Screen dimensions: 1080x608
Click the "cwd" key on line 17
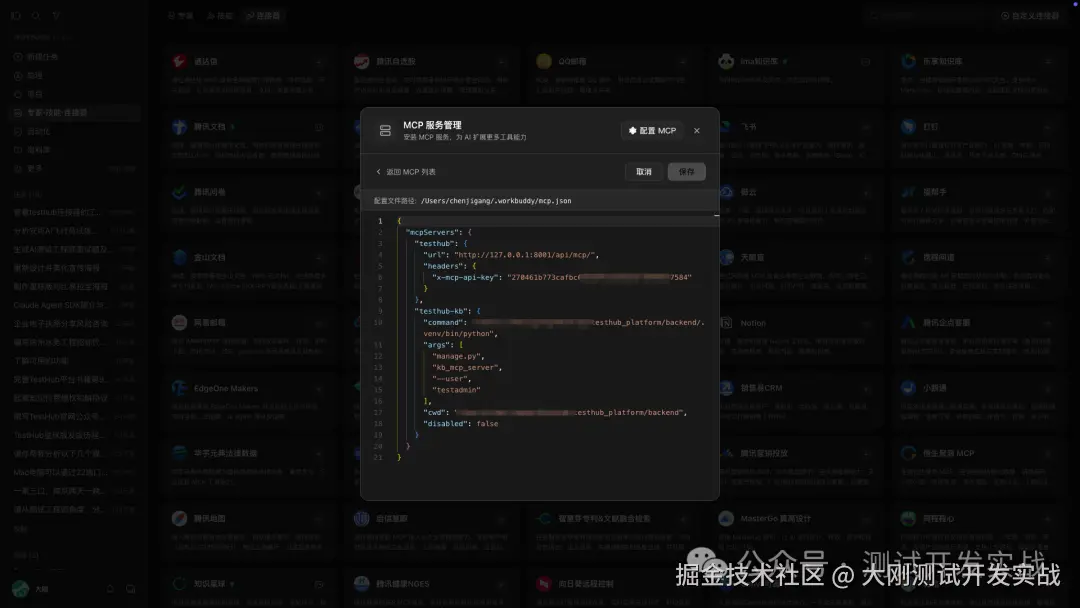(436, 412)
